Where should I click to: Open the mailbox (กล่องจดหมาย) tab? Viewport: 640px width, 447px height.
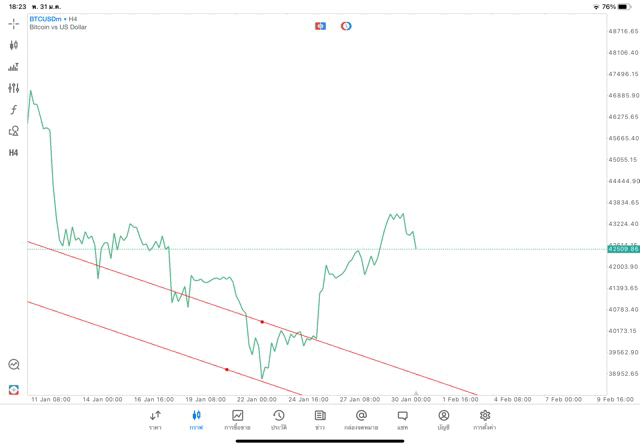(361, 419)
